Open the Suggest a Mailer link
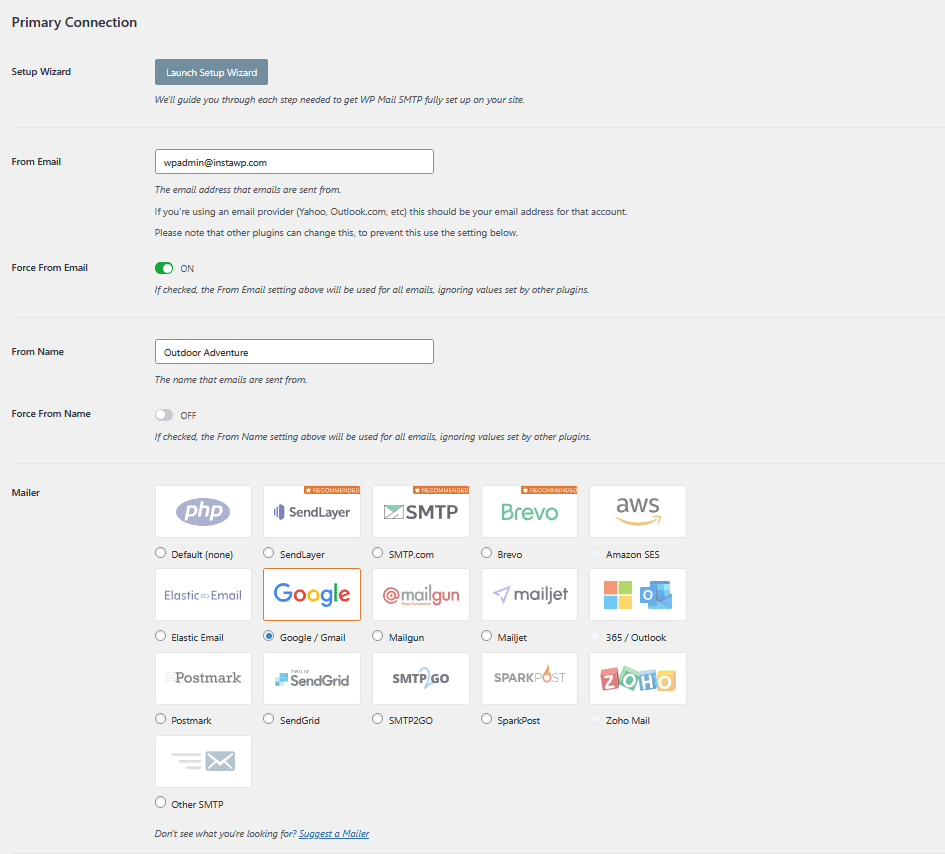945x854 pixels. click(334, 834)
